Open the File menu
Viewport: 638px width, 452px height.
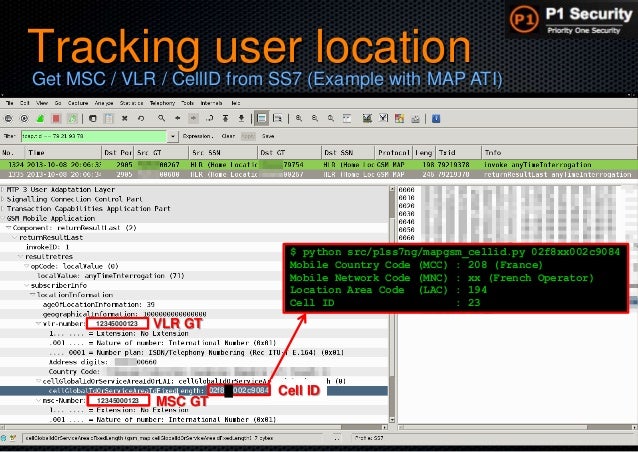coord(9,103)
